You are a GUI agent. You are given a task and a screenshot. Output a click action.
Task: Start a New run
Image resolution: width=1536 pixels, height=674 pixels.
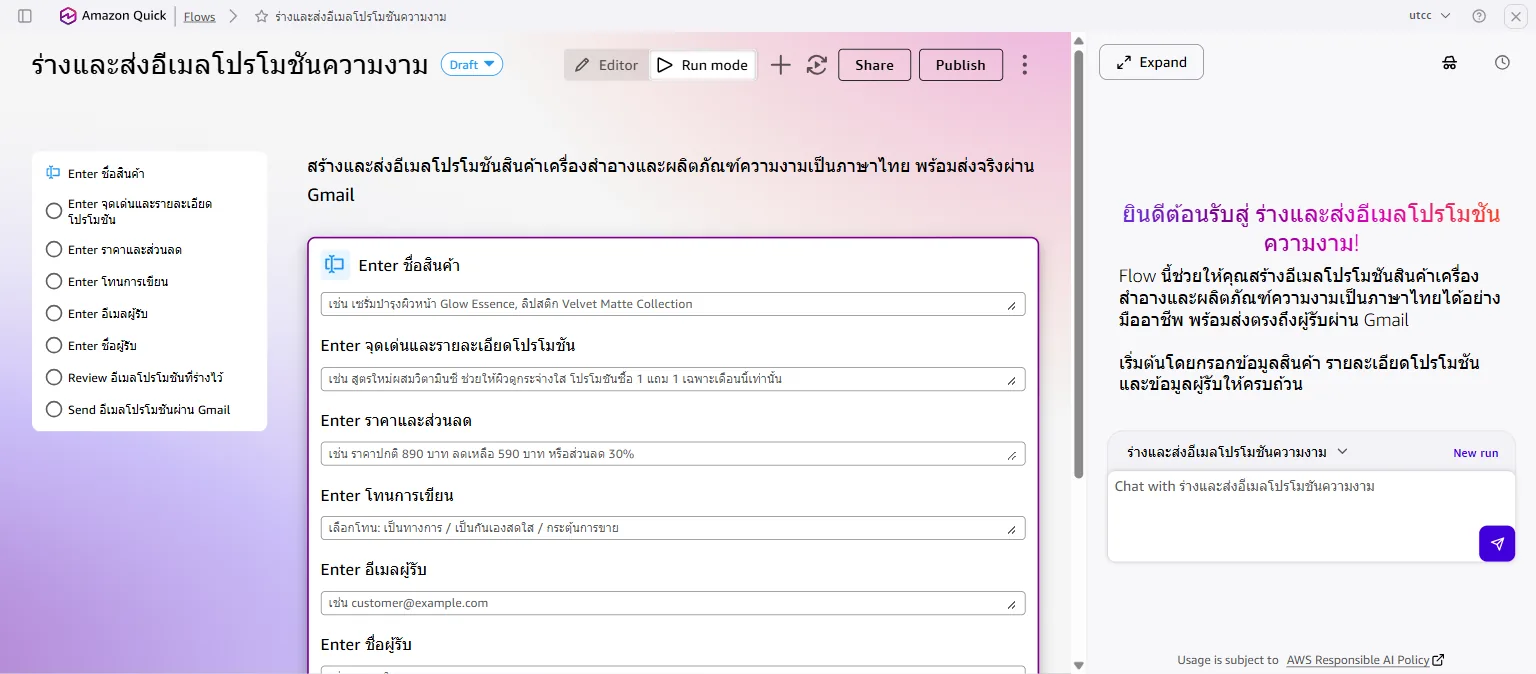1475,453
